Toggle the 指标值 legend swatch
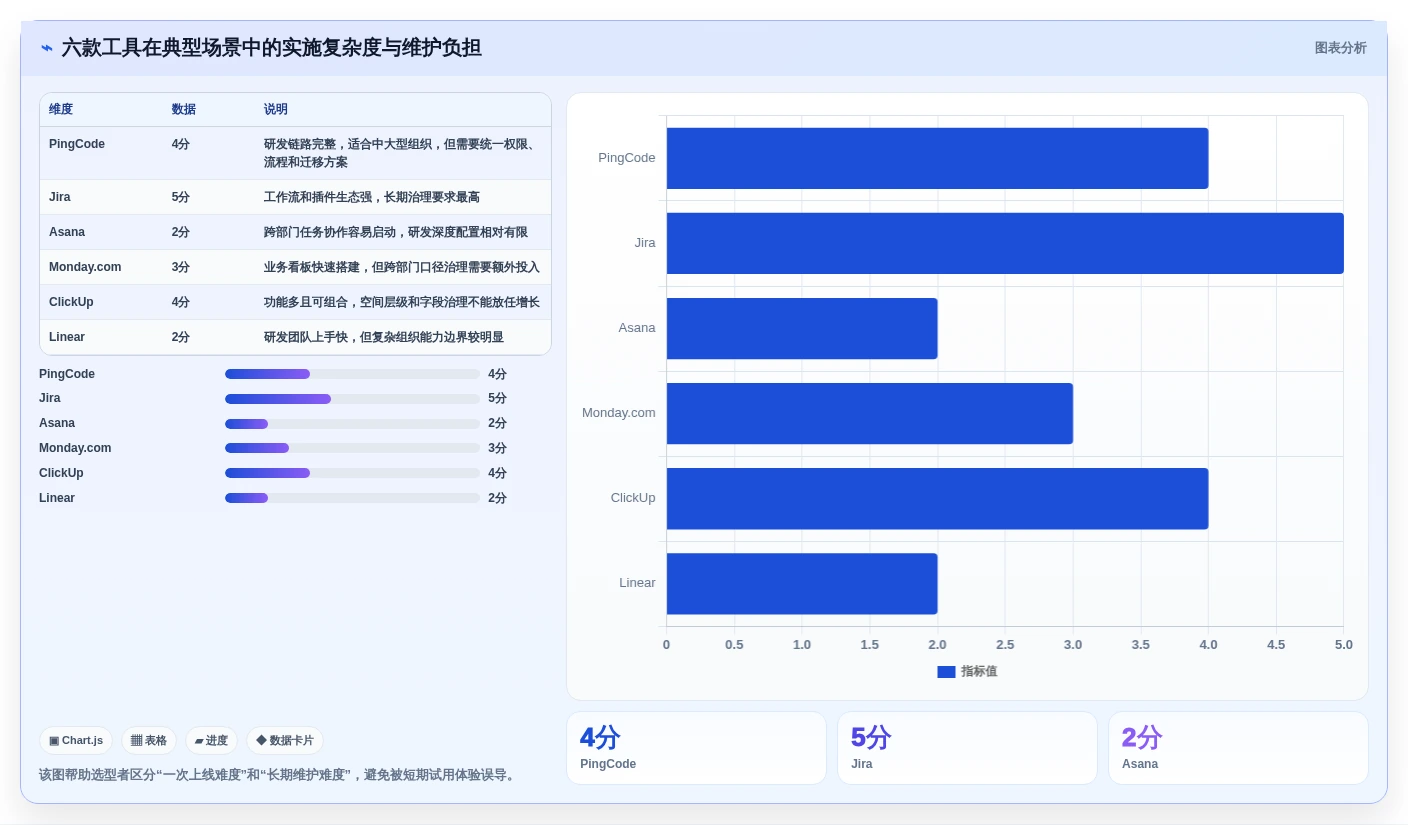This screenshot has height=825, width=1408. [x=946, y=672]
